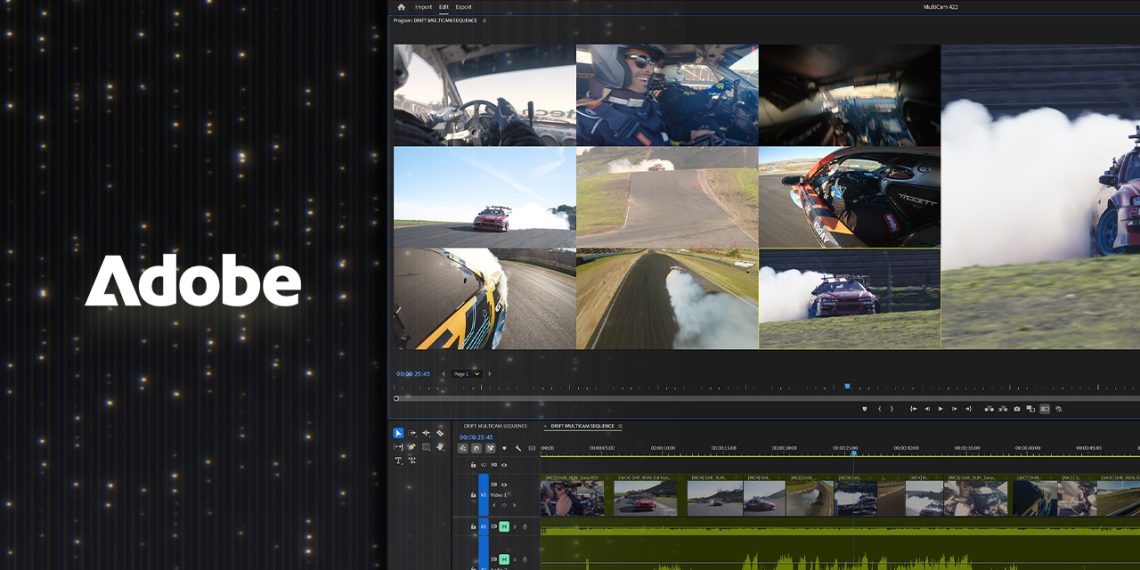Open the Export tab
The image size is (1140, 570).
[463, 7]
